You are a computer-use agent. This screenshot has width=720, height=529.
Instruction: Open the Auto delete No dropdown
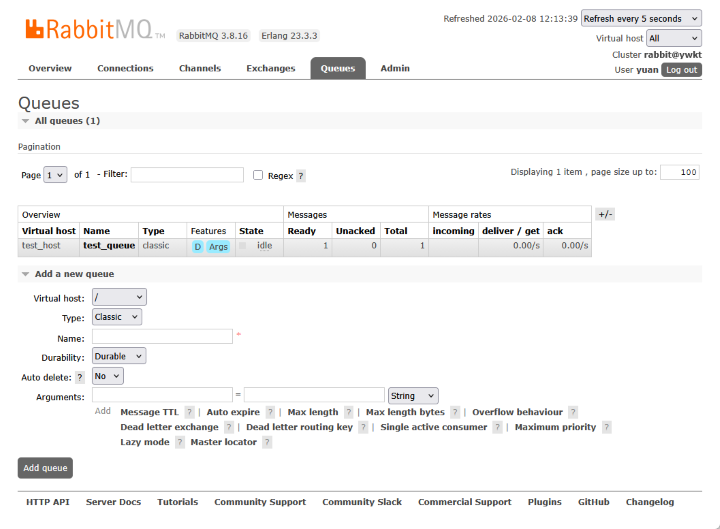[x=107, y=376]
